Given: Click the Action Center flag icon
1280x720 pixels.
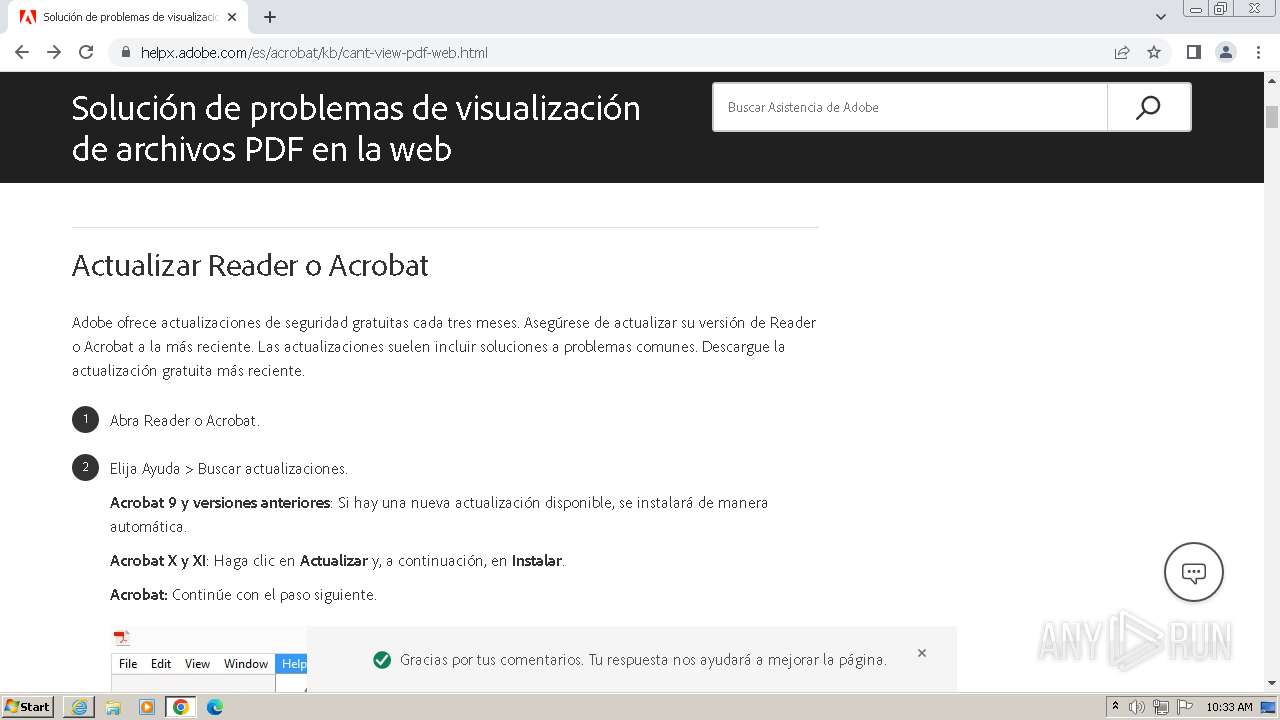Looking at the screenshot, I should pos(1185,707).
